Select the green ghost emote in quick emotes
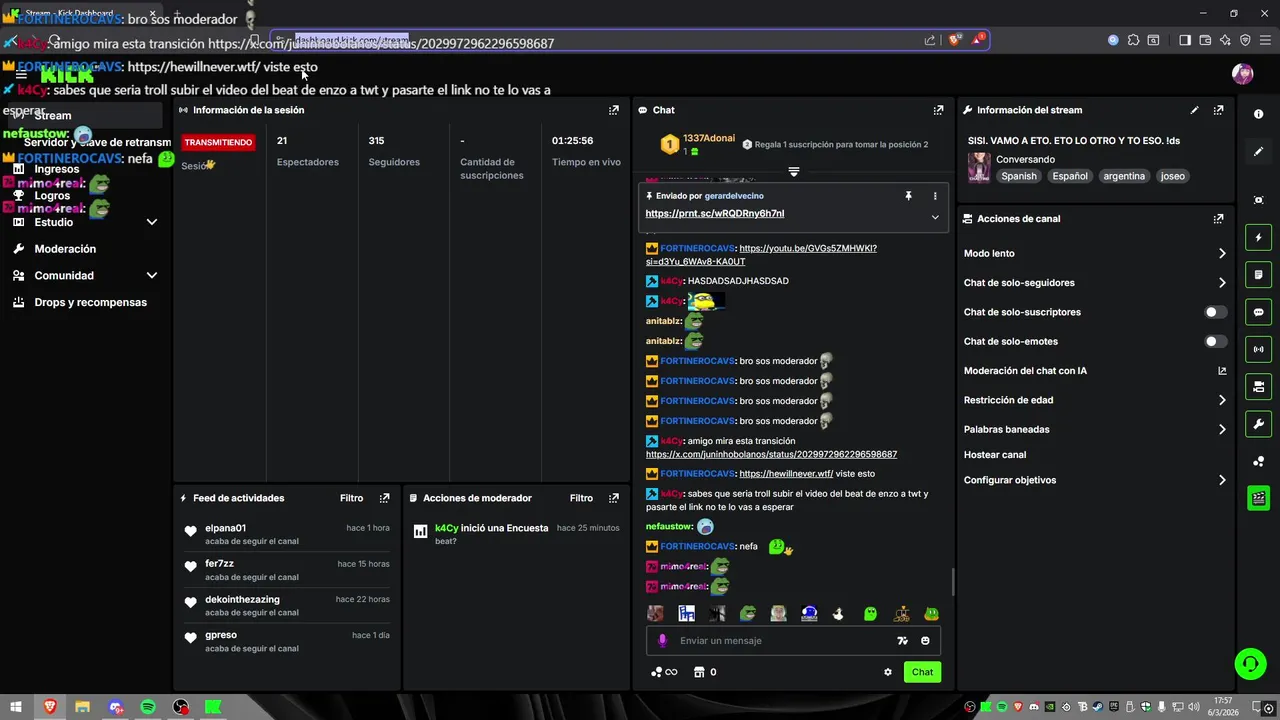1280x720 pixels. (870, 613)
